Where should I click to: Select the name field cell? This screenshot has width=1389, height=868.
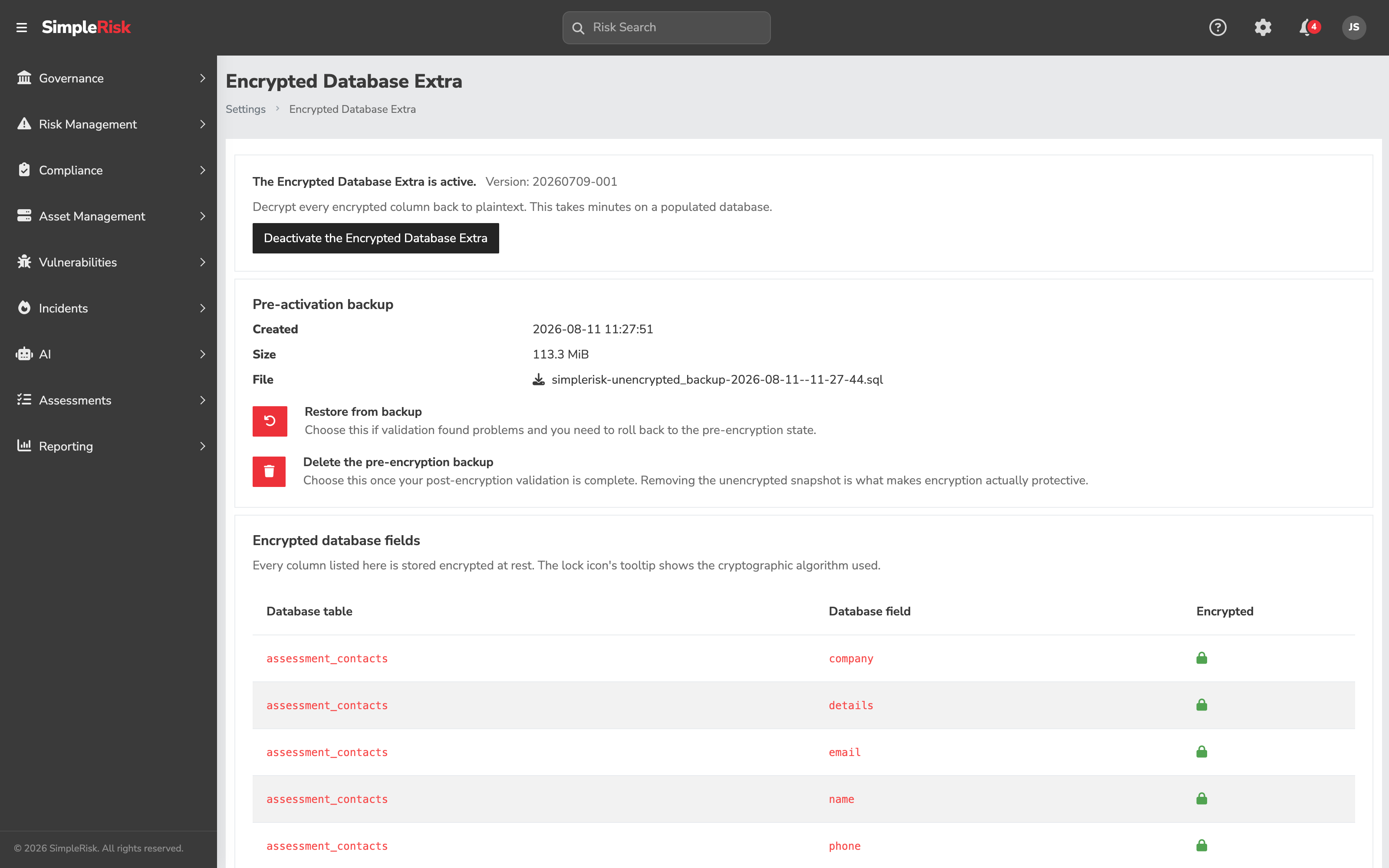(x=842, y=799)
